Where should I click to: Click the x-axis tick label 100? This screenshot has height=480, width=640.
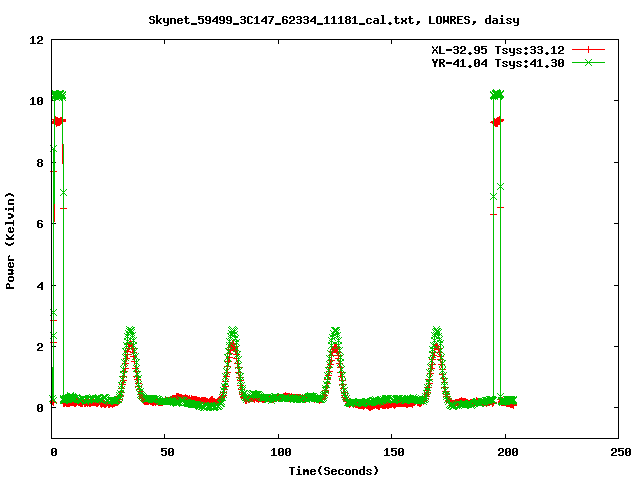coord(281,452)
